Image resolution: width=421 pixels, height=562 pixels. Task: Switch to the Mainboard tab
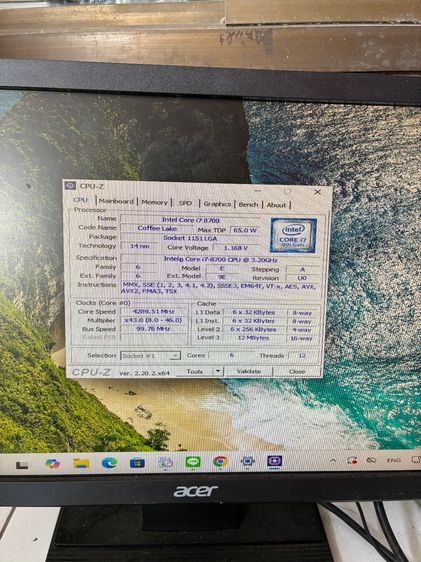click(116, 201)
